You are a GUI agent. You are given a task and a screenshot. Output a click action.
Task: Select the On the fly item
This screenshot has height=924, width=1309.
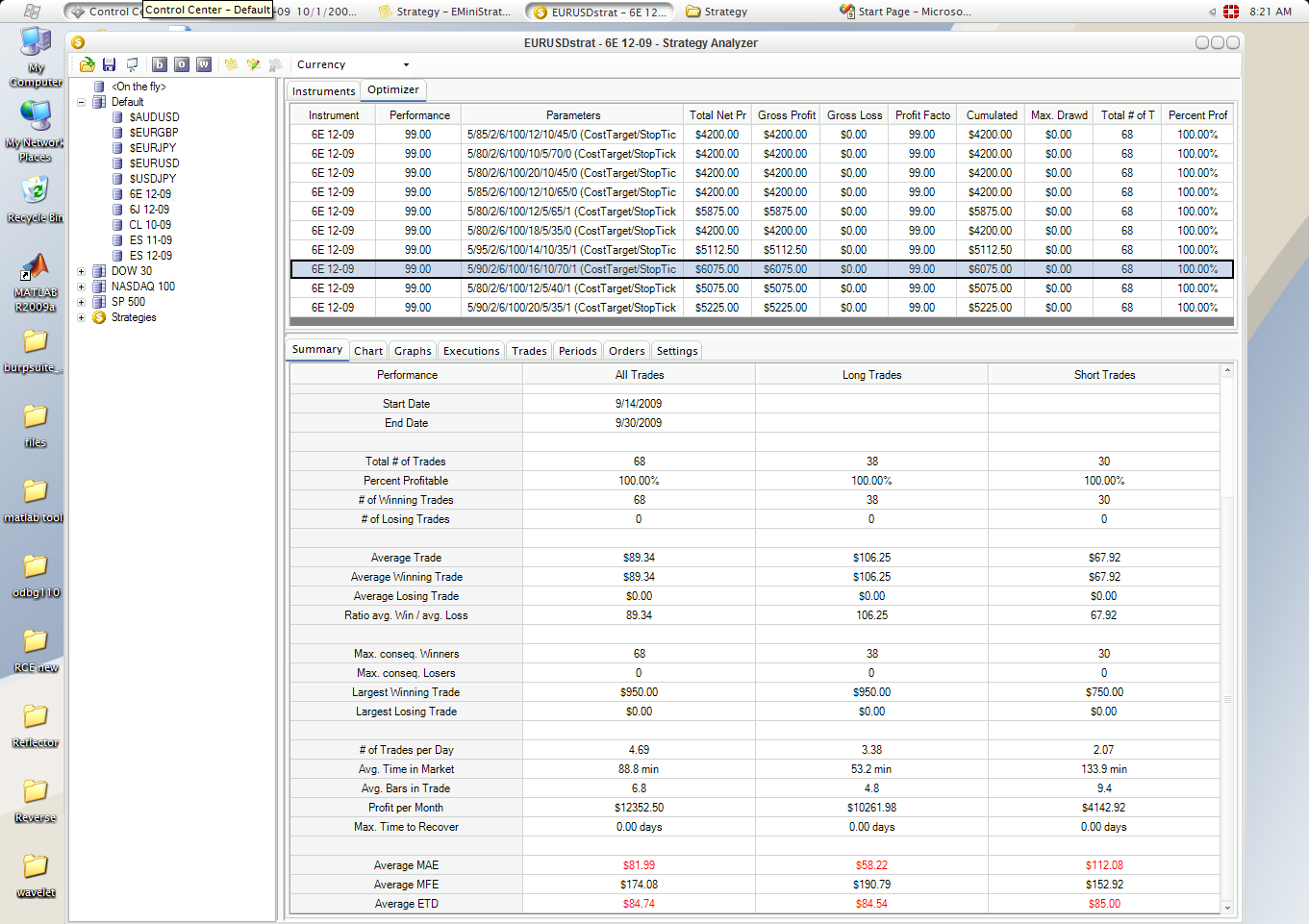click(x=138, y=87)
